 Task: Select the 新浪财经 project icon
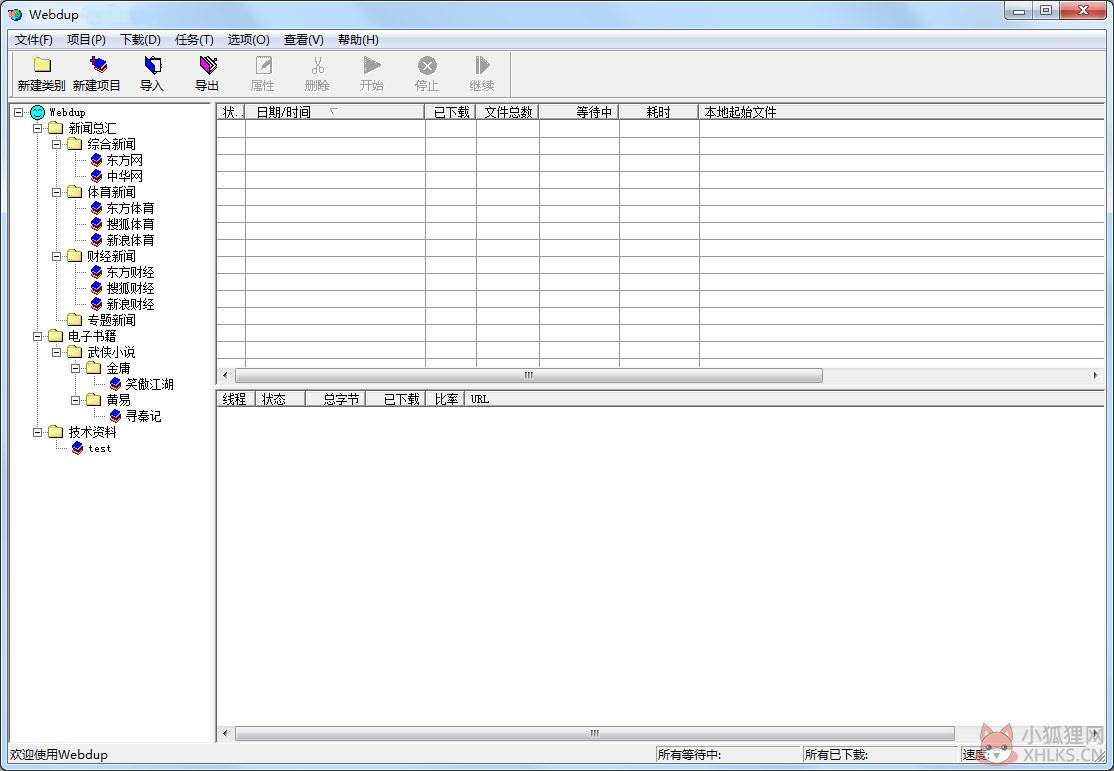[97, 304]
